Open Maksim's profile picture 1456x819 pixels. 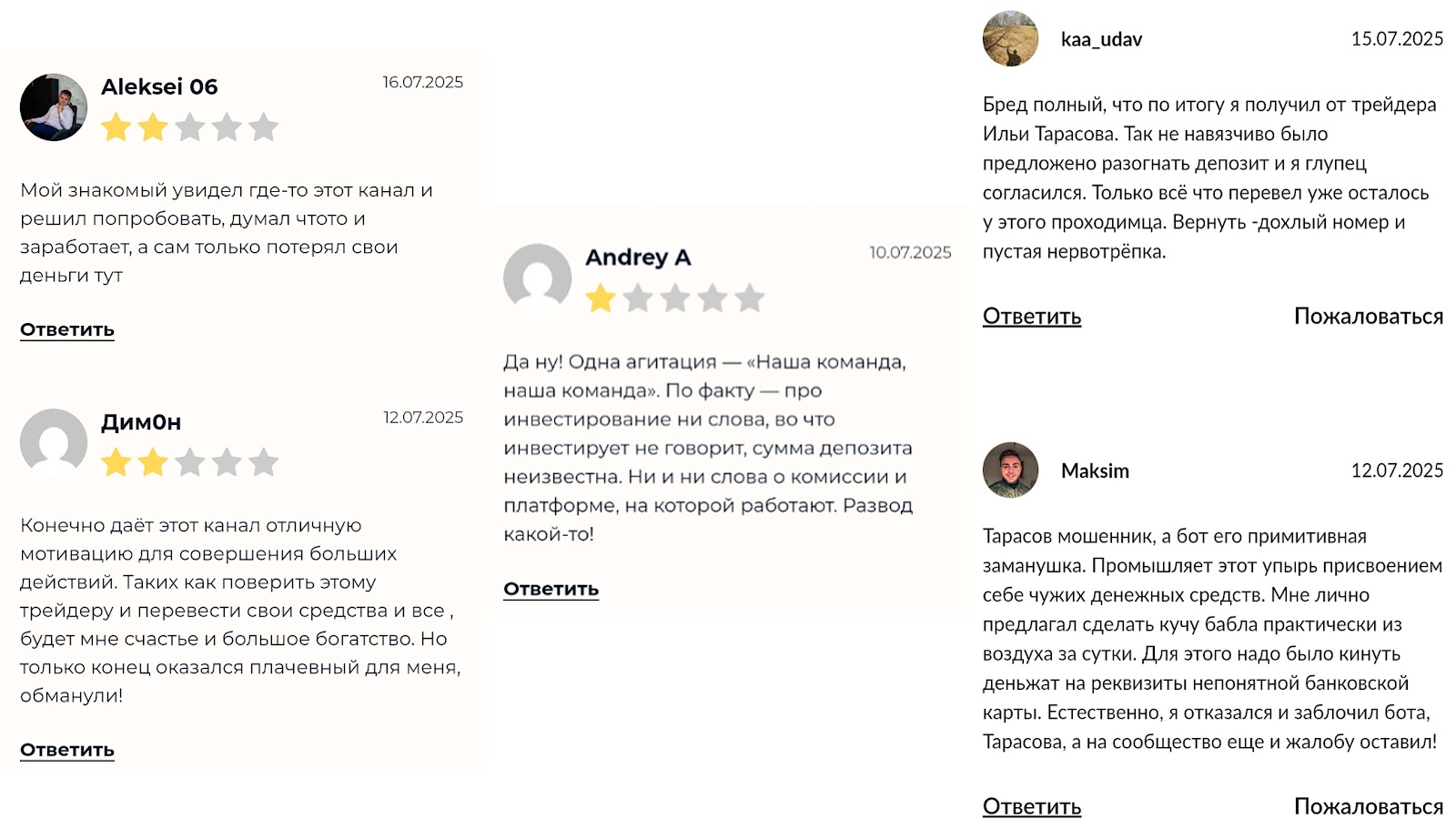1010,470
